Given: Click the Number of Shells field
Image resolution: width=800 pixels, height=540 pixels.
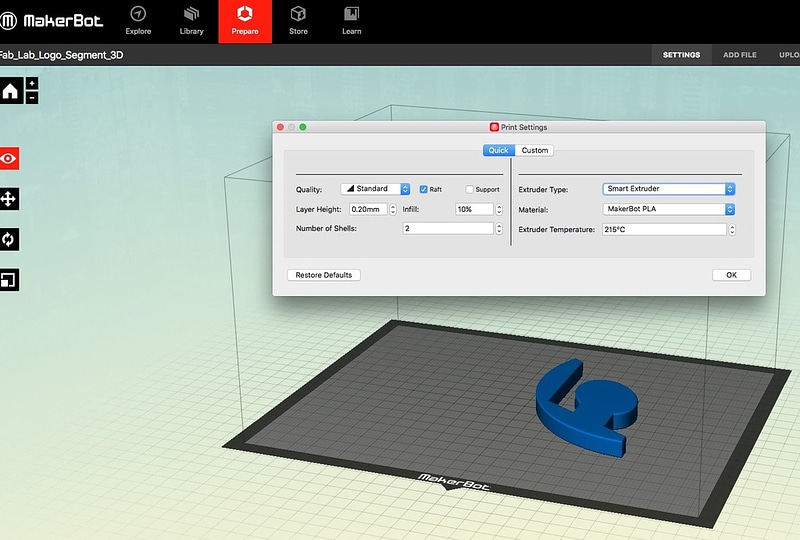Looking at the screenshot, I should (448, 228).
